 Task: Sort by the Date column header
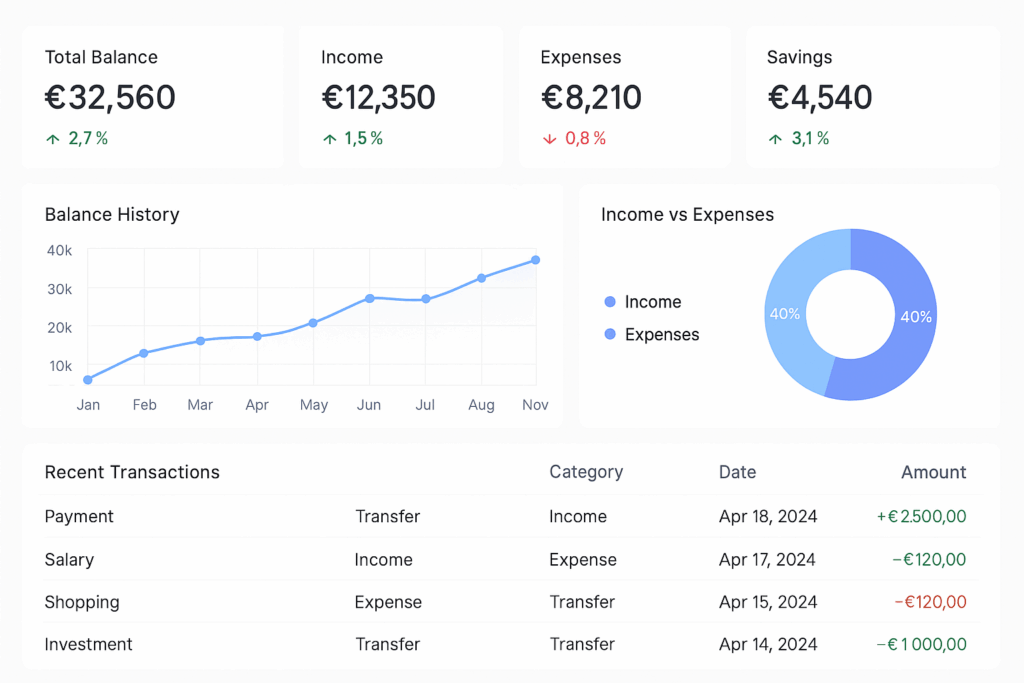click(737, 472)
